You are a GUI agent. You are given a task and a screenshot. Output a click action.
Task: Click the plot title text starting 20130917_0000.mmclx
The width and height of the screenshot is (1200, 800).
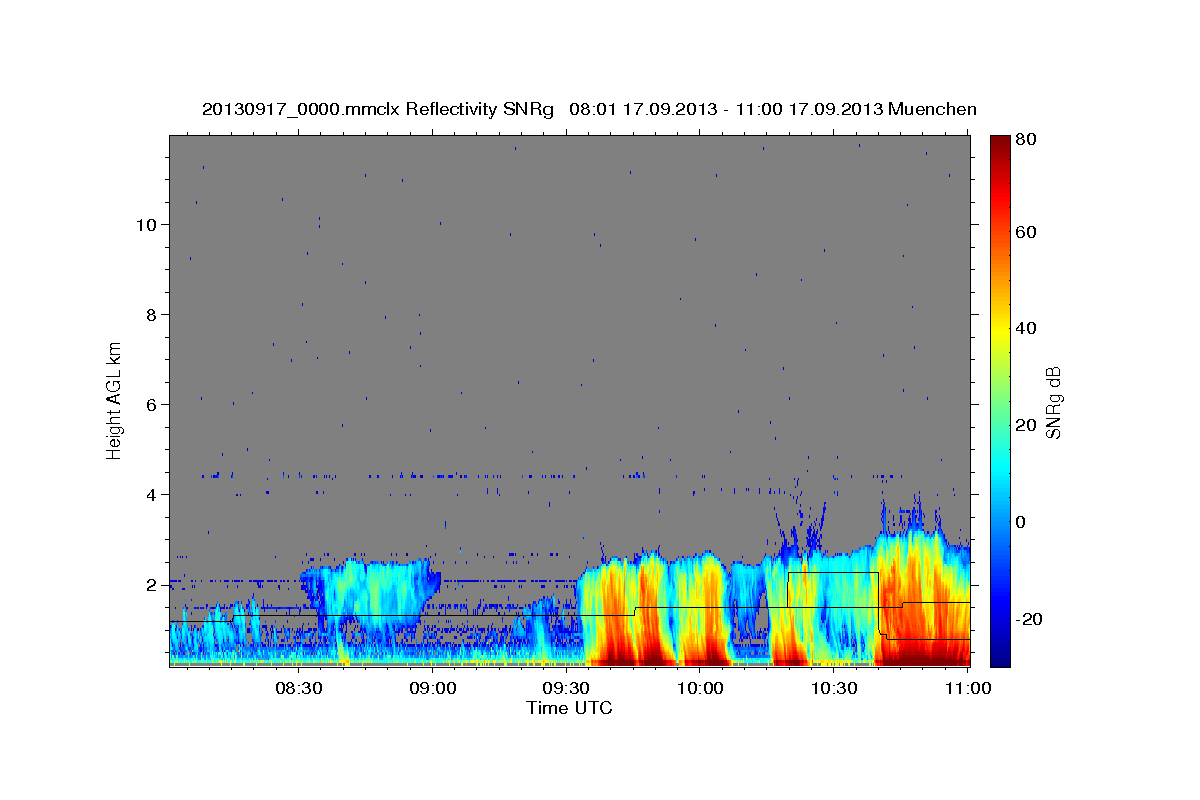pyautogui.click(x=589, y=109)
